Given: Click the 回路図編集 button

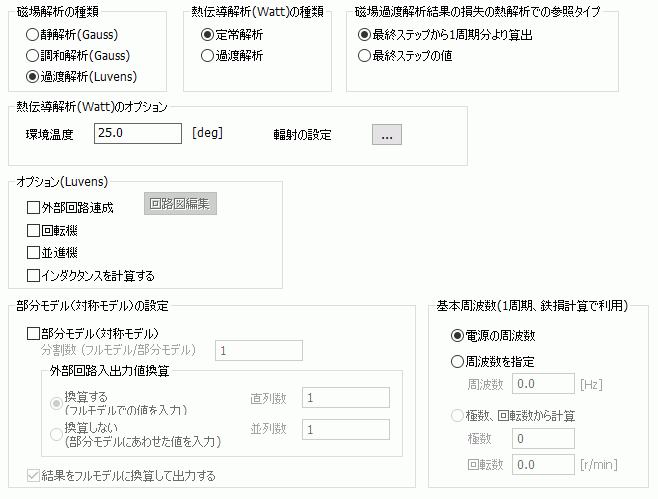Looking at the screenshot, I should pos(181,205).
